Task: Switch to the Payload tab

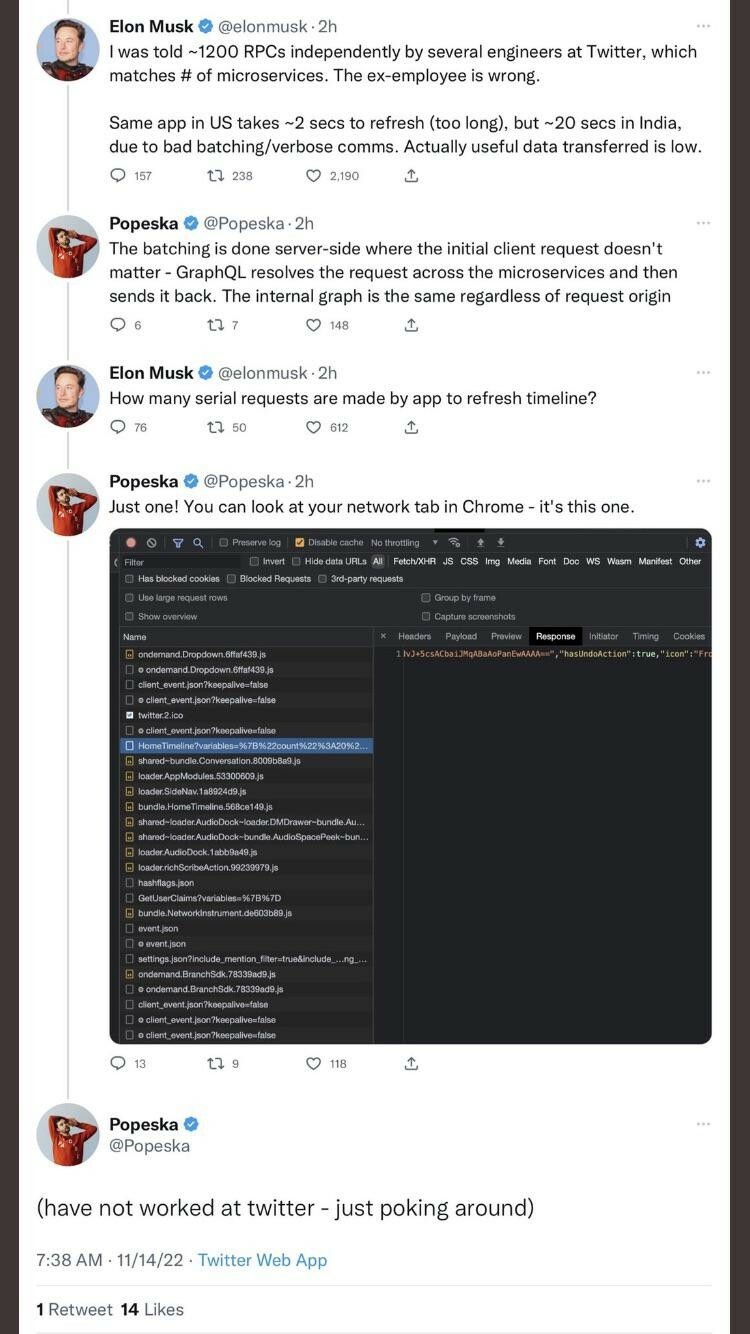Action: [461, 636]
